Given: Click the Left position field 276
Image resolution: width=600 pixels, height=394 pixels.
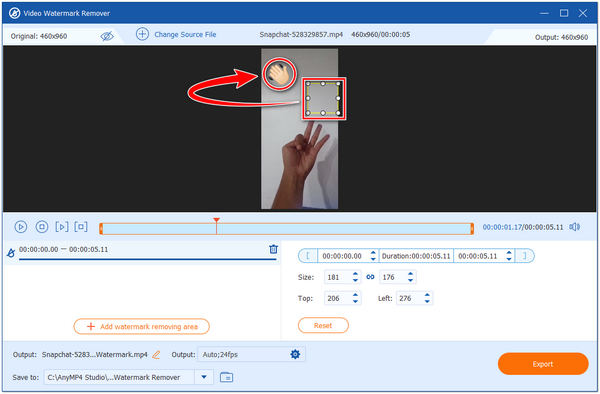Looking at the screenshot, I should 409,298.
